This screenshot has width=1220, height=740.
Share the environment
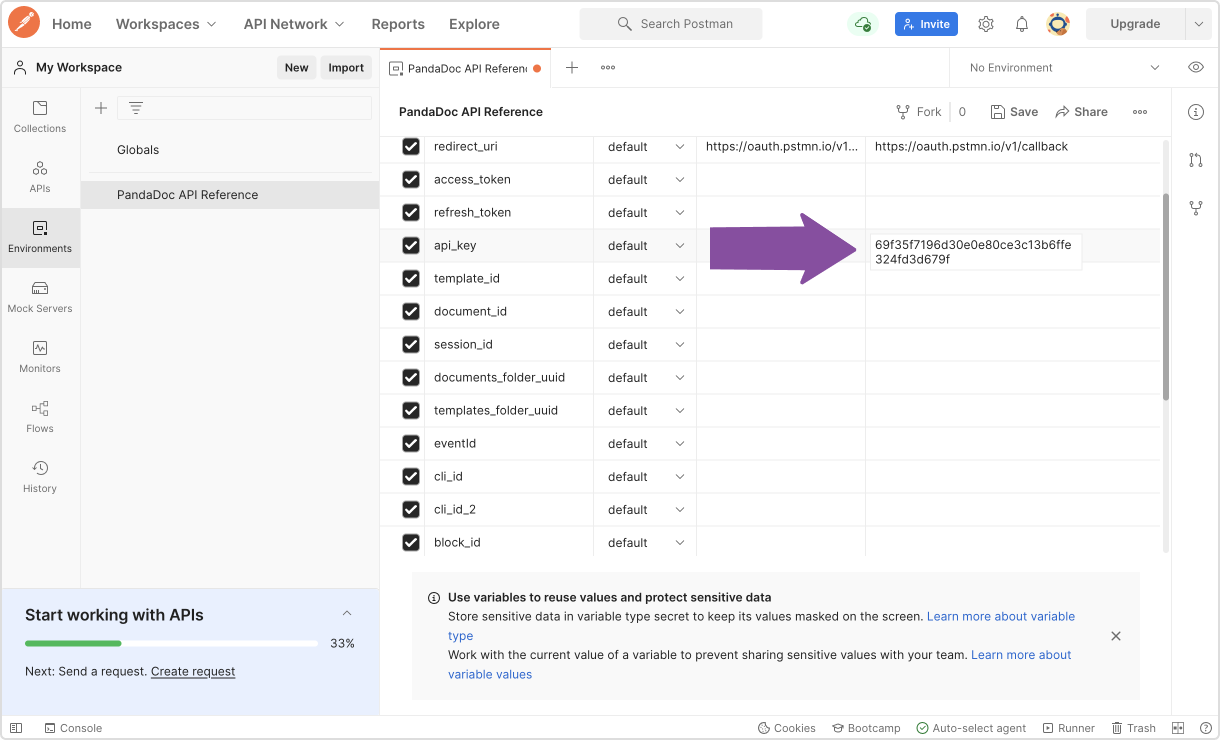pyautogui.click(x=1082, y=112)
